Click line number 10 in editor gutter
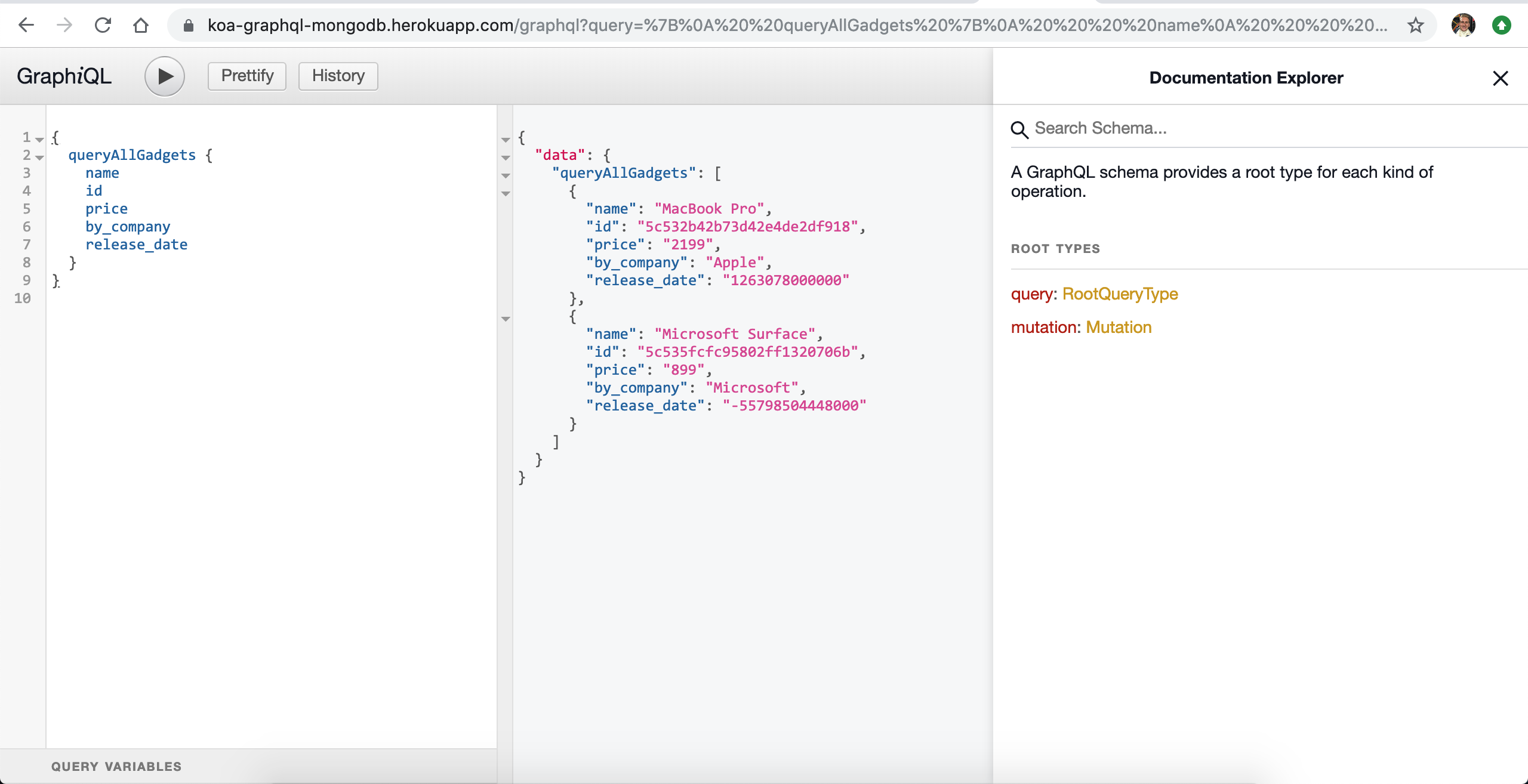The height and width of the screenshot is (784, 1528). pos(23,298)
